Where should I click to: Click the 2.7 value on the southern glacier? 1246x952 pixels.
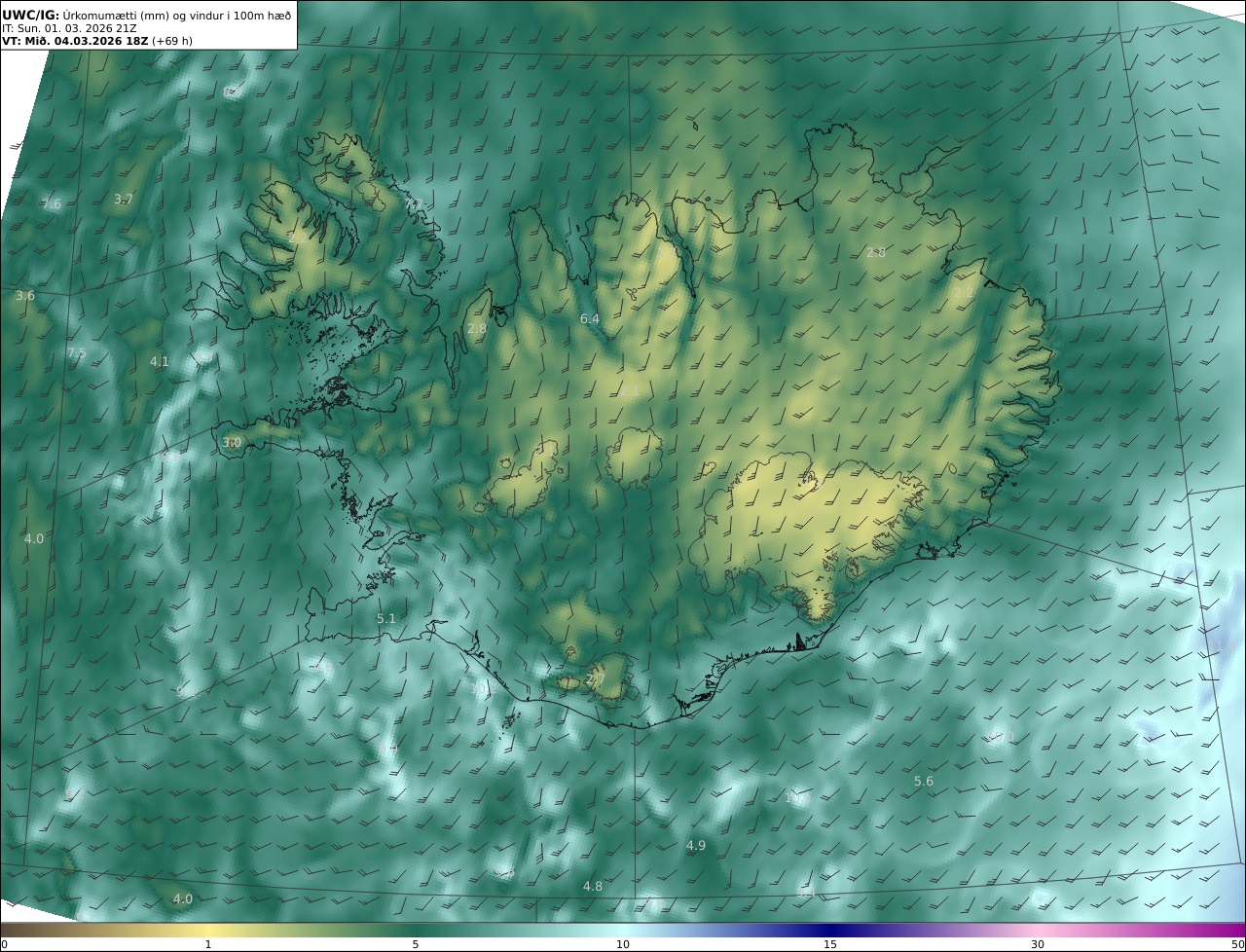click(596, 678)
